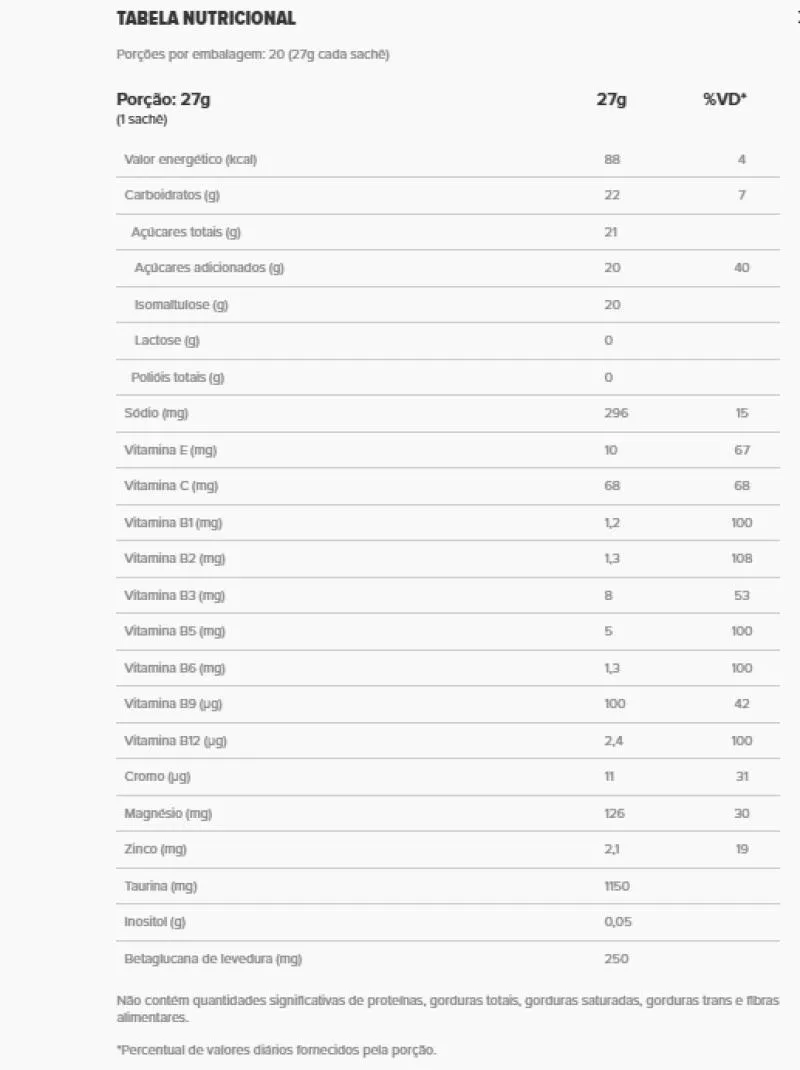Click the Vitamina C (mg) label
Viewport: 800px width, 1070px height.
coord(170,486)
